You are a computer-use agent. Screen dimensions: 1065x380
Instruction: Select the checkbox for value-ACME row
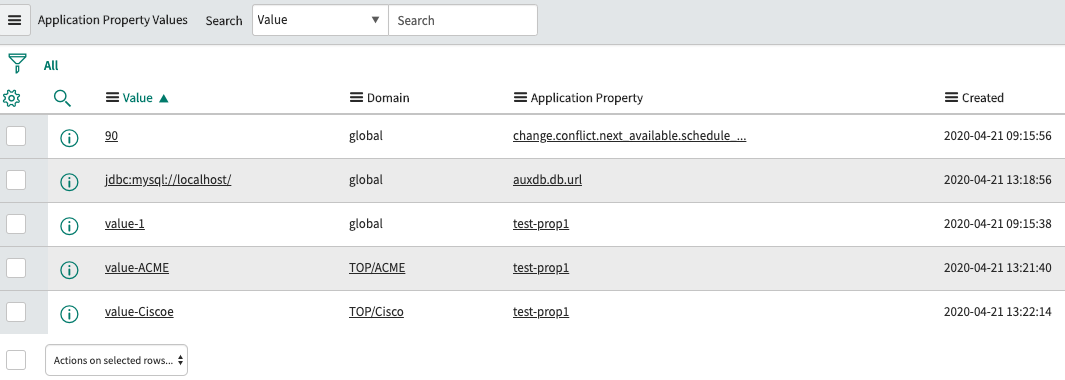[x=16, y=268]
